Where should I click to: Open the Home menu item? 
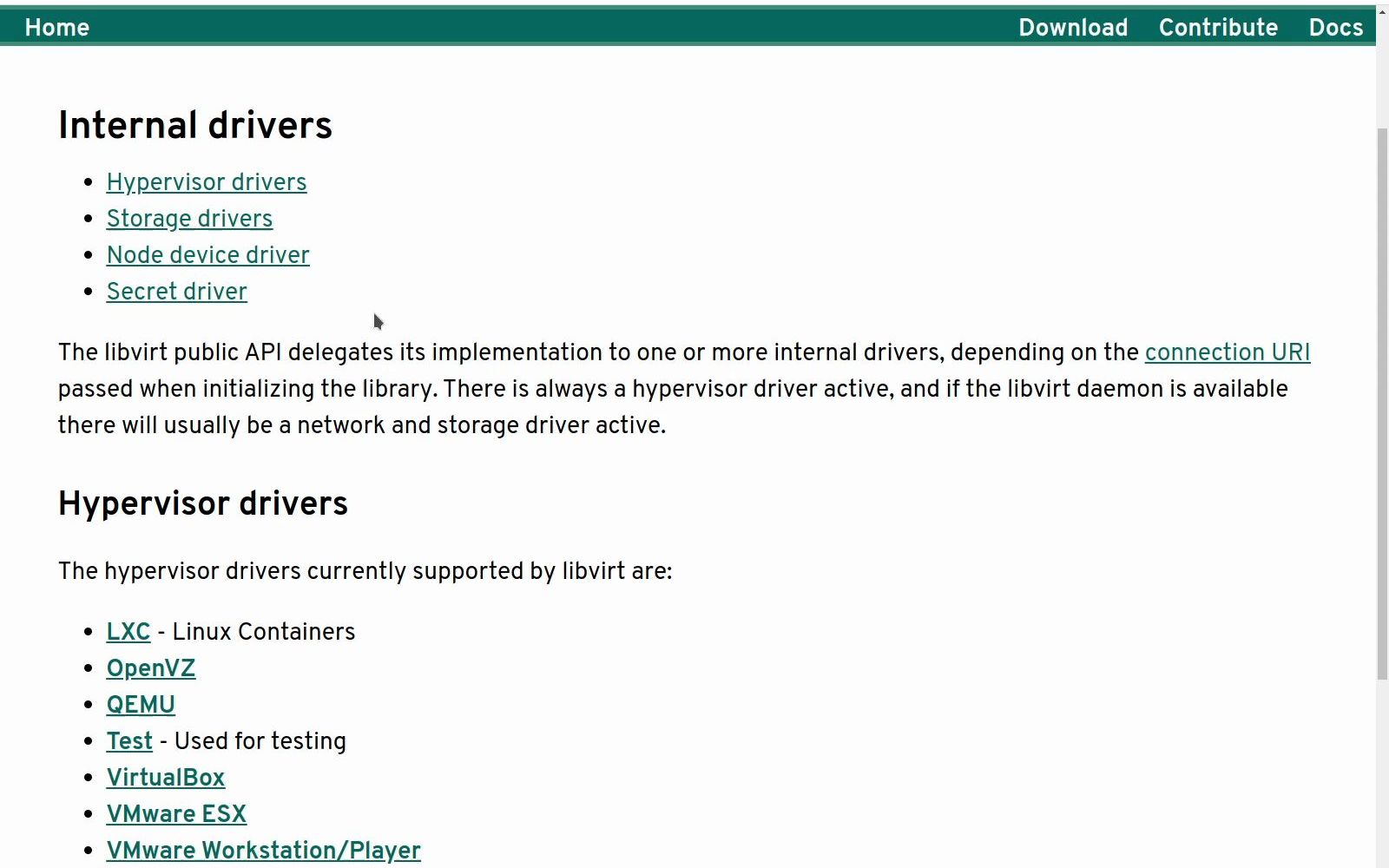pyautogui.click(x=57, y=27)
